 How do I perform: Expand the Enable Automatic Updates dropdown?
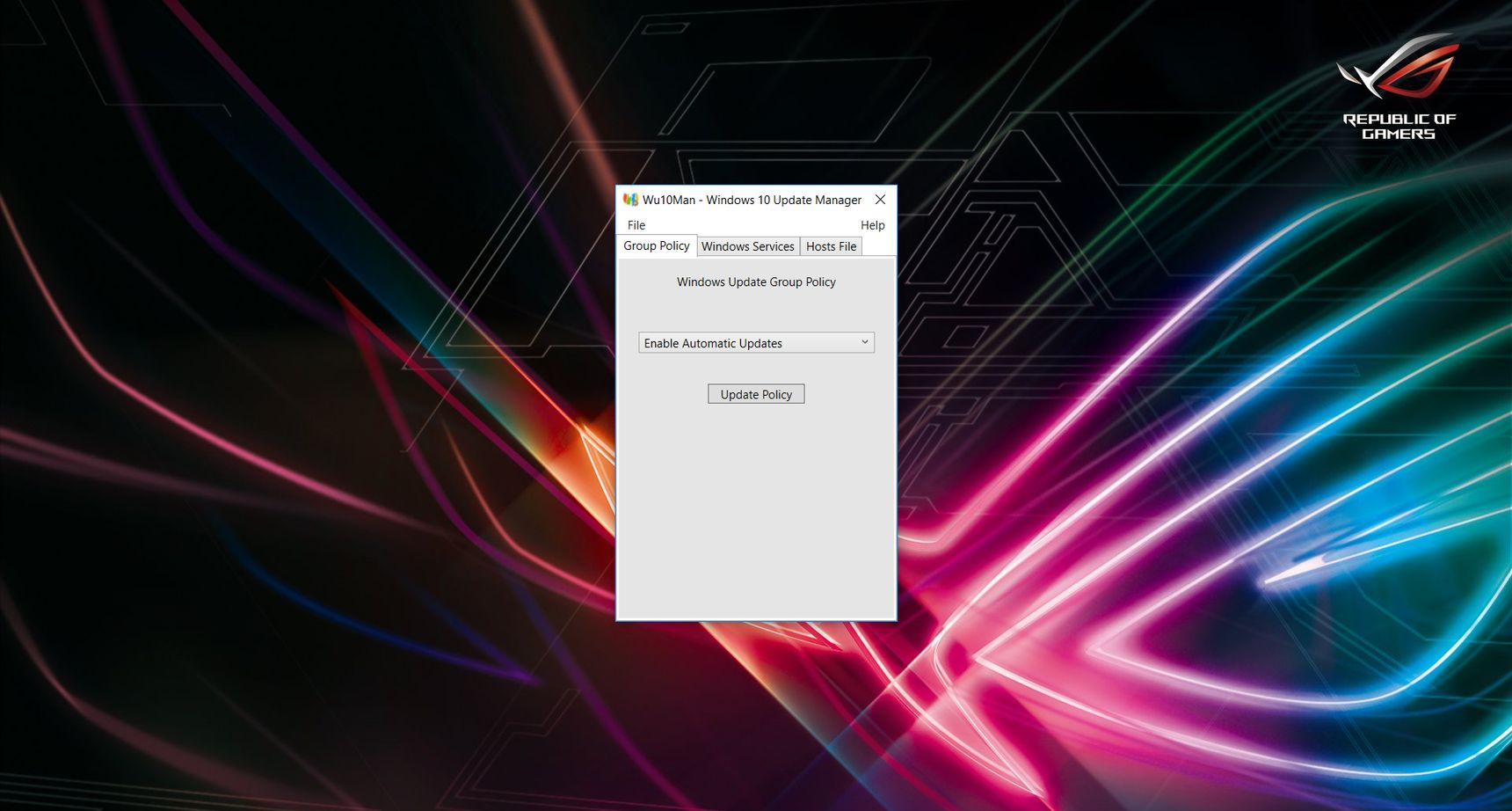(756, 342)
